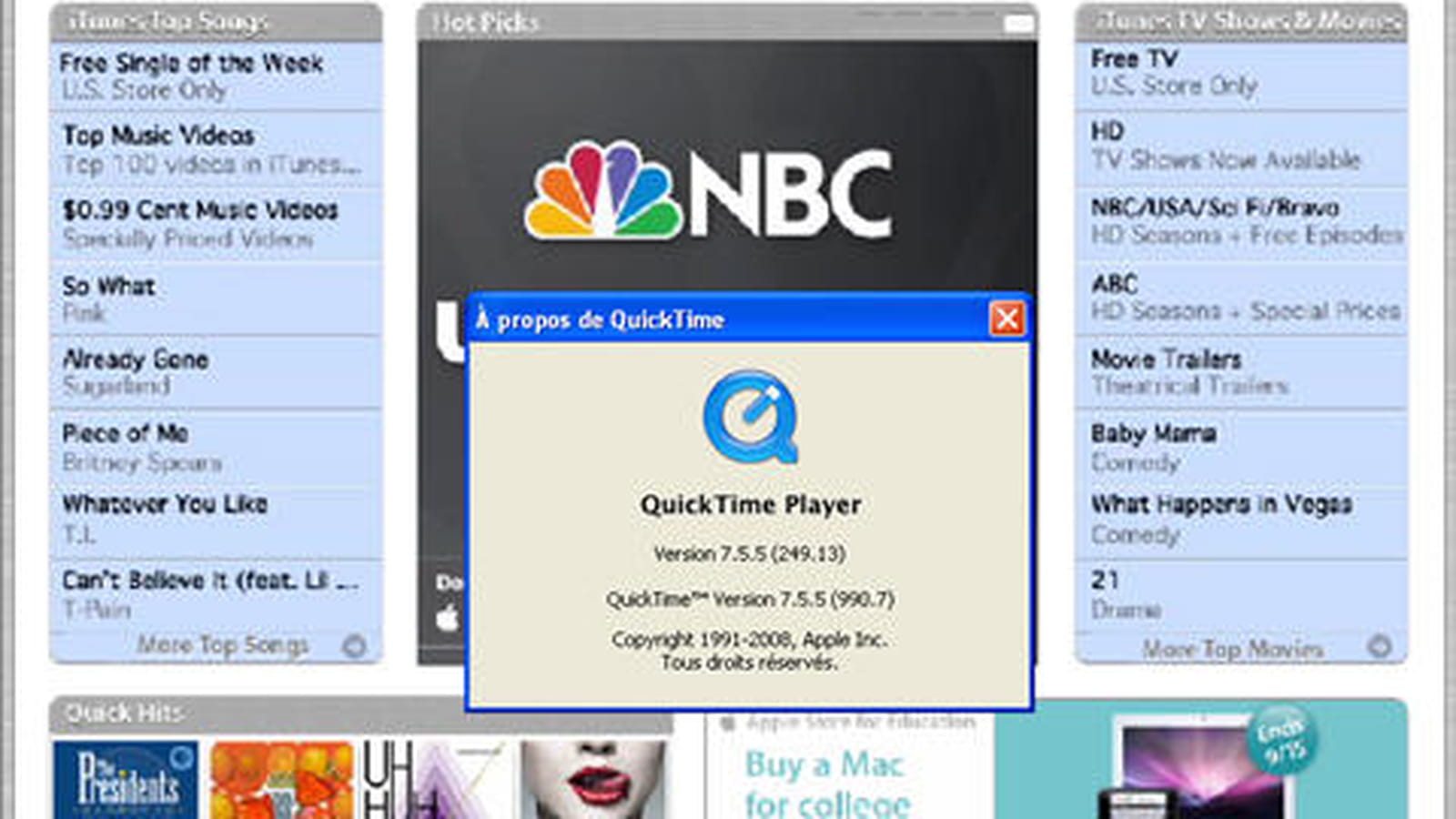Open the More Top Songs link
This screenshot has height=819, width=1456.
[223, 645]
